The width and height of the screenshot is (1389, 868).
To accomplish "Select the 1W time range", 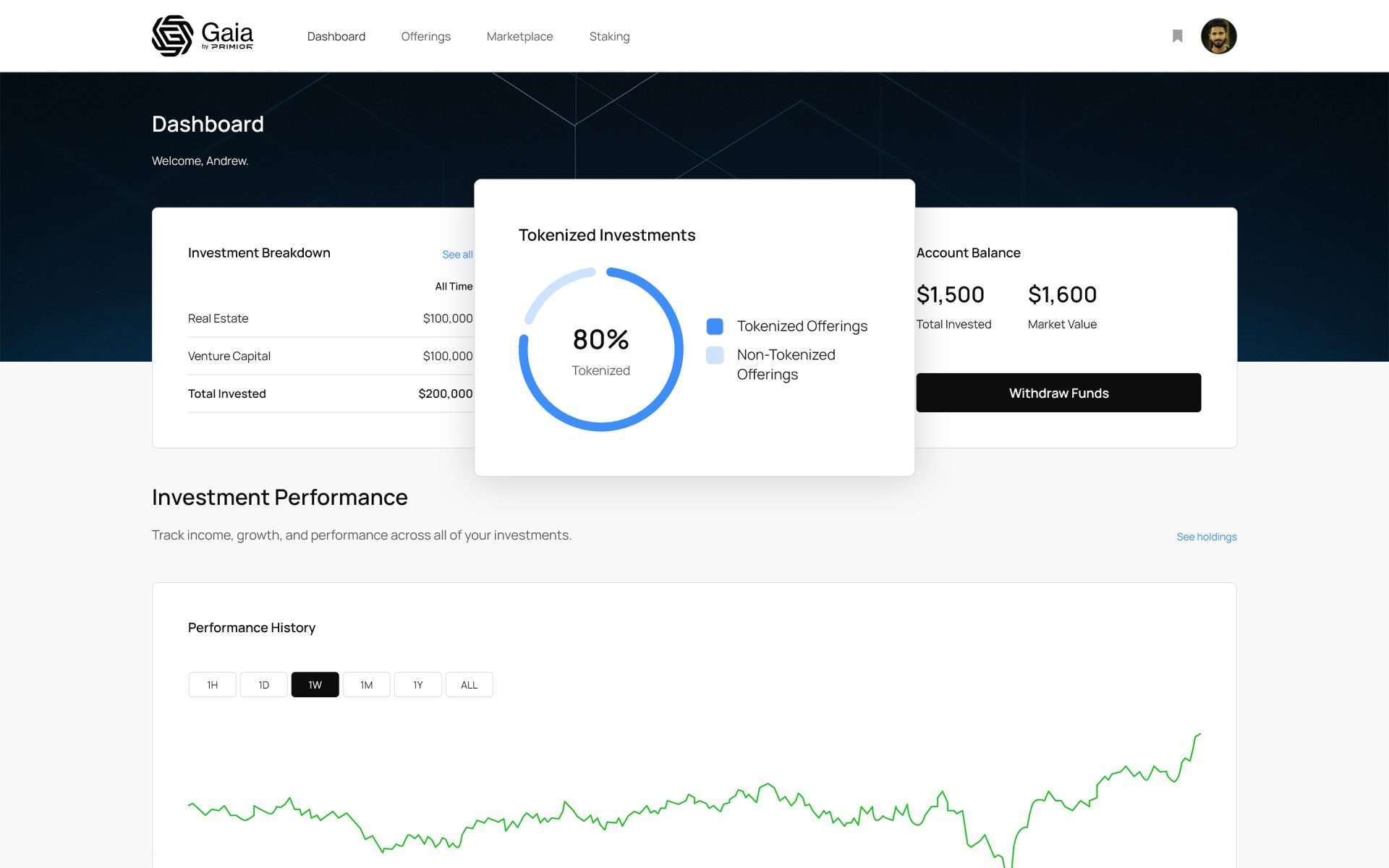I will (315, 685).
